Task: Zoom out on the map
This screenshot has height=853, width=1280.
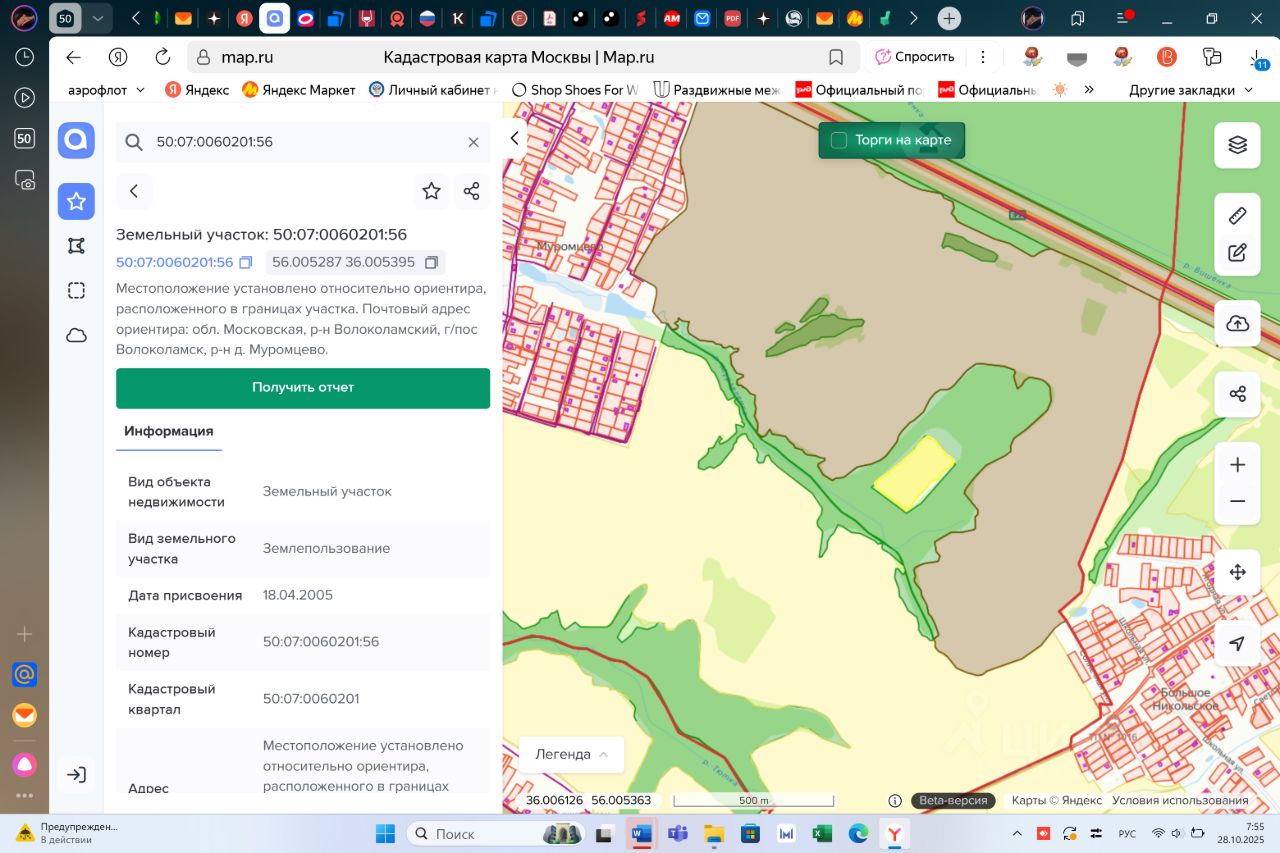Action: pos(1237,501)
